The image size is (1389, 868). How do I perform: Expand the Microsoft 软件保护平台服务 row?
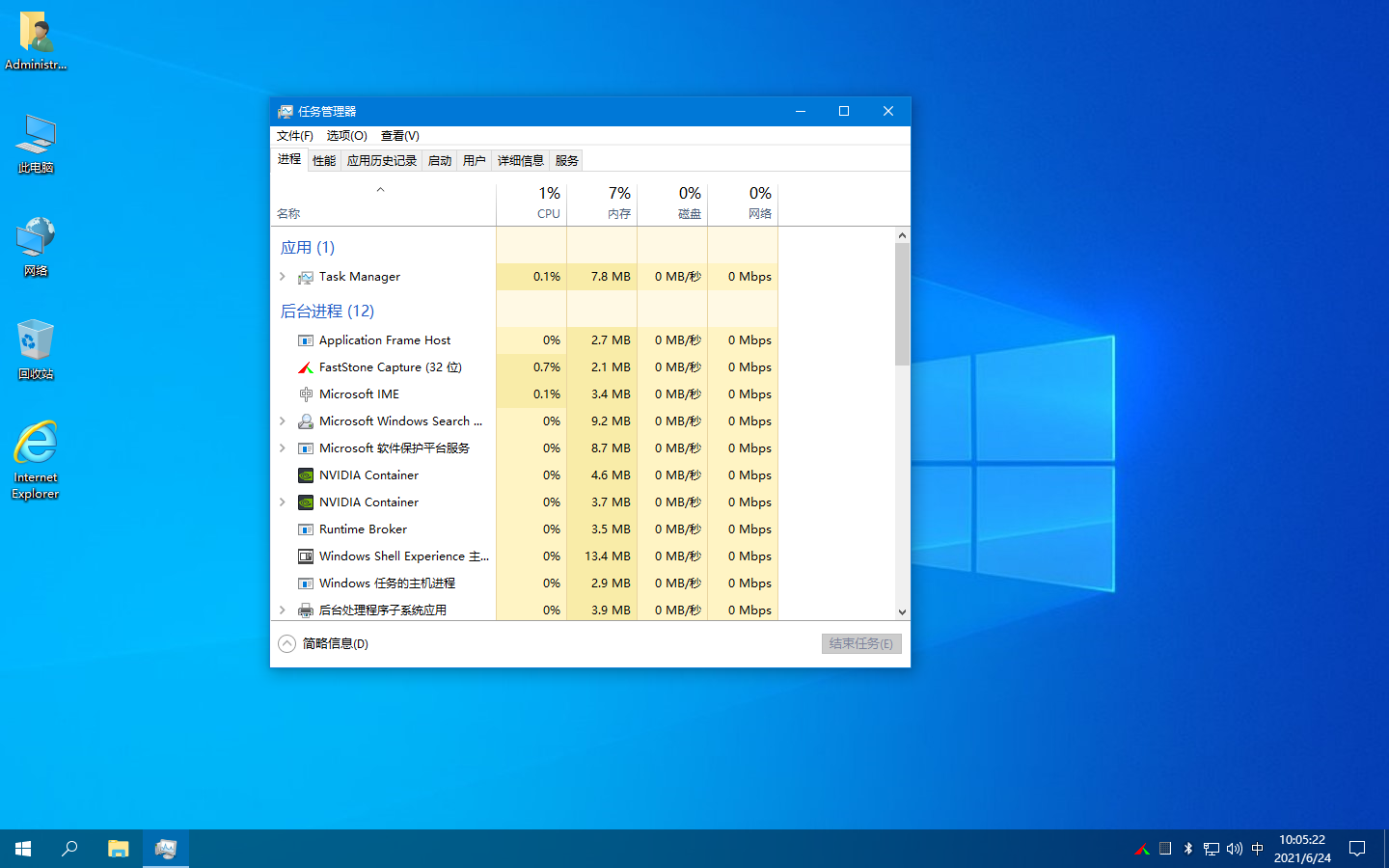tap(283, 448)
